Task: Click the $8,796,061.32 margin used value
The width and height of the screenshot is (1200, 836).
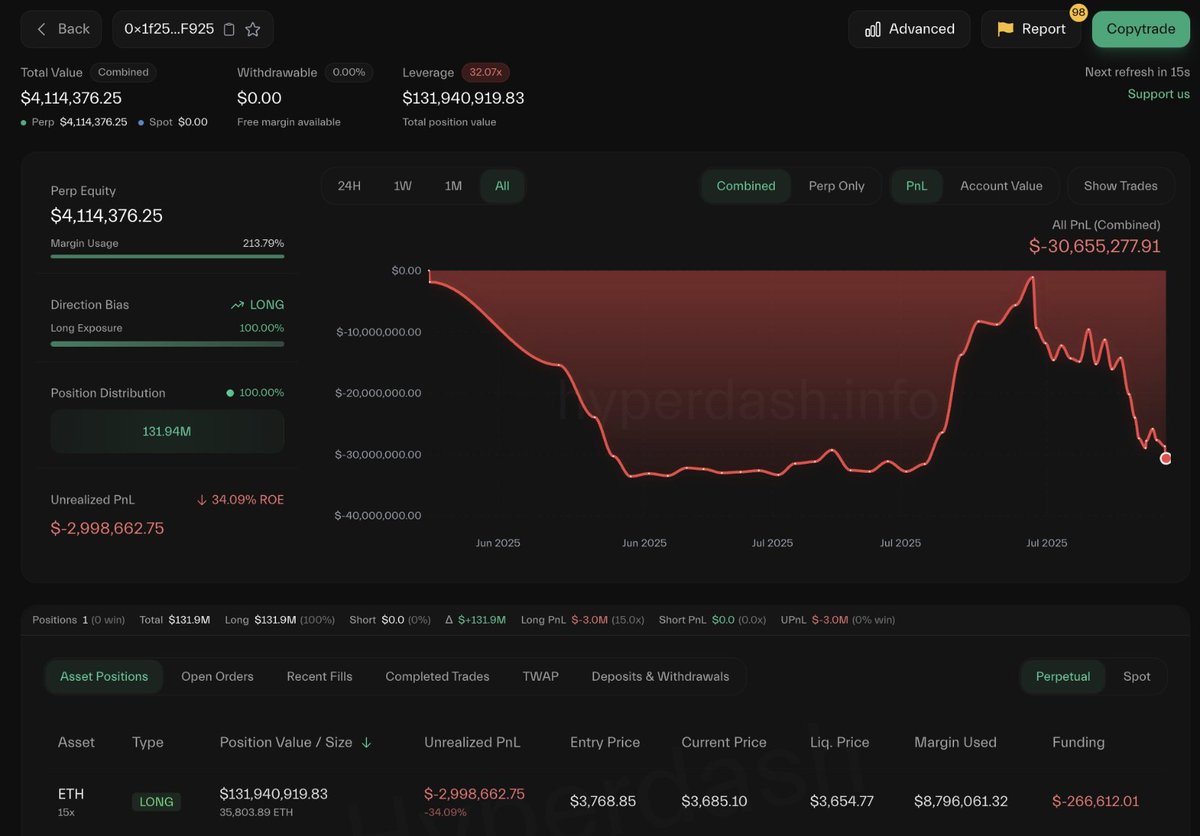Action: point(961,801)
